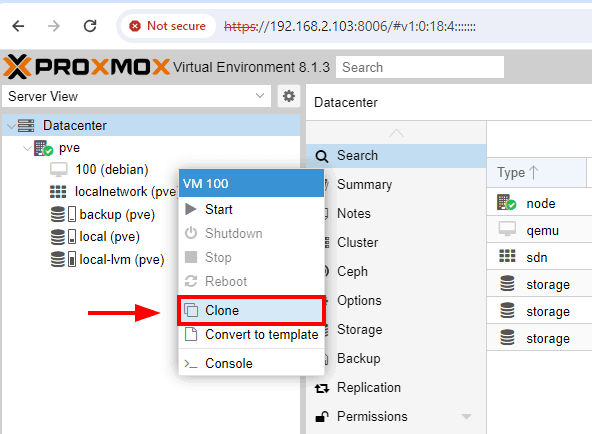Click the Proxmox logo
This screenshot has width=592, height=434.
click(x=86, y=67)
